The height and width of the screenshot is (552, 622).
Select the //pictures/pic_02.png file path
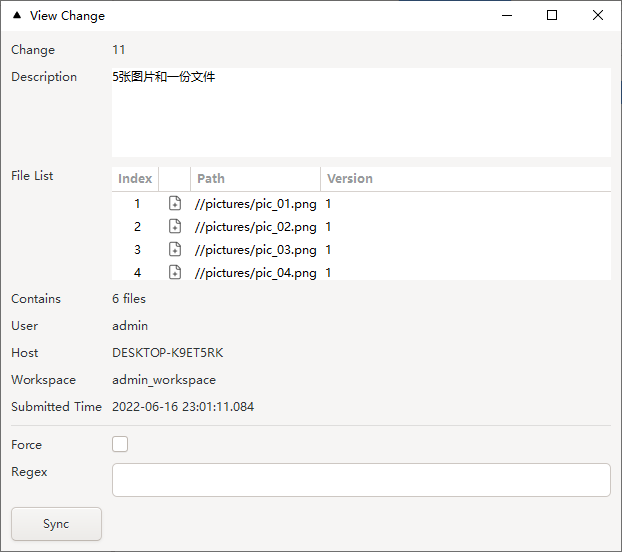(x=256, y=227)
